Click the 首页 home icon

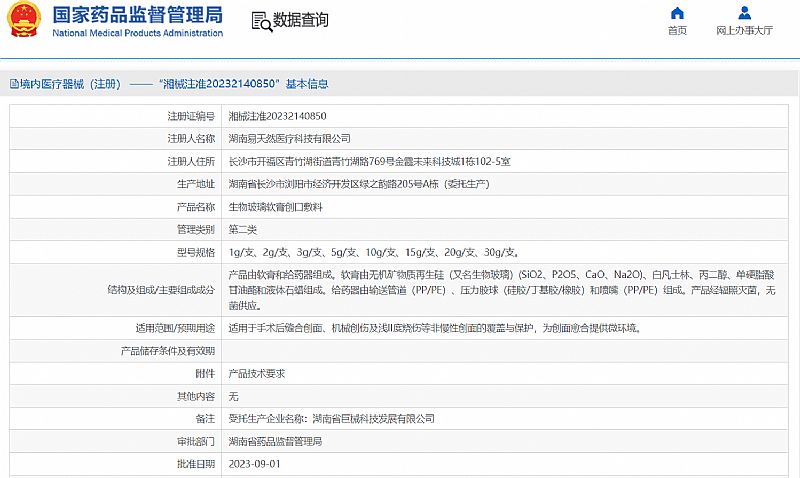(677, 13)
